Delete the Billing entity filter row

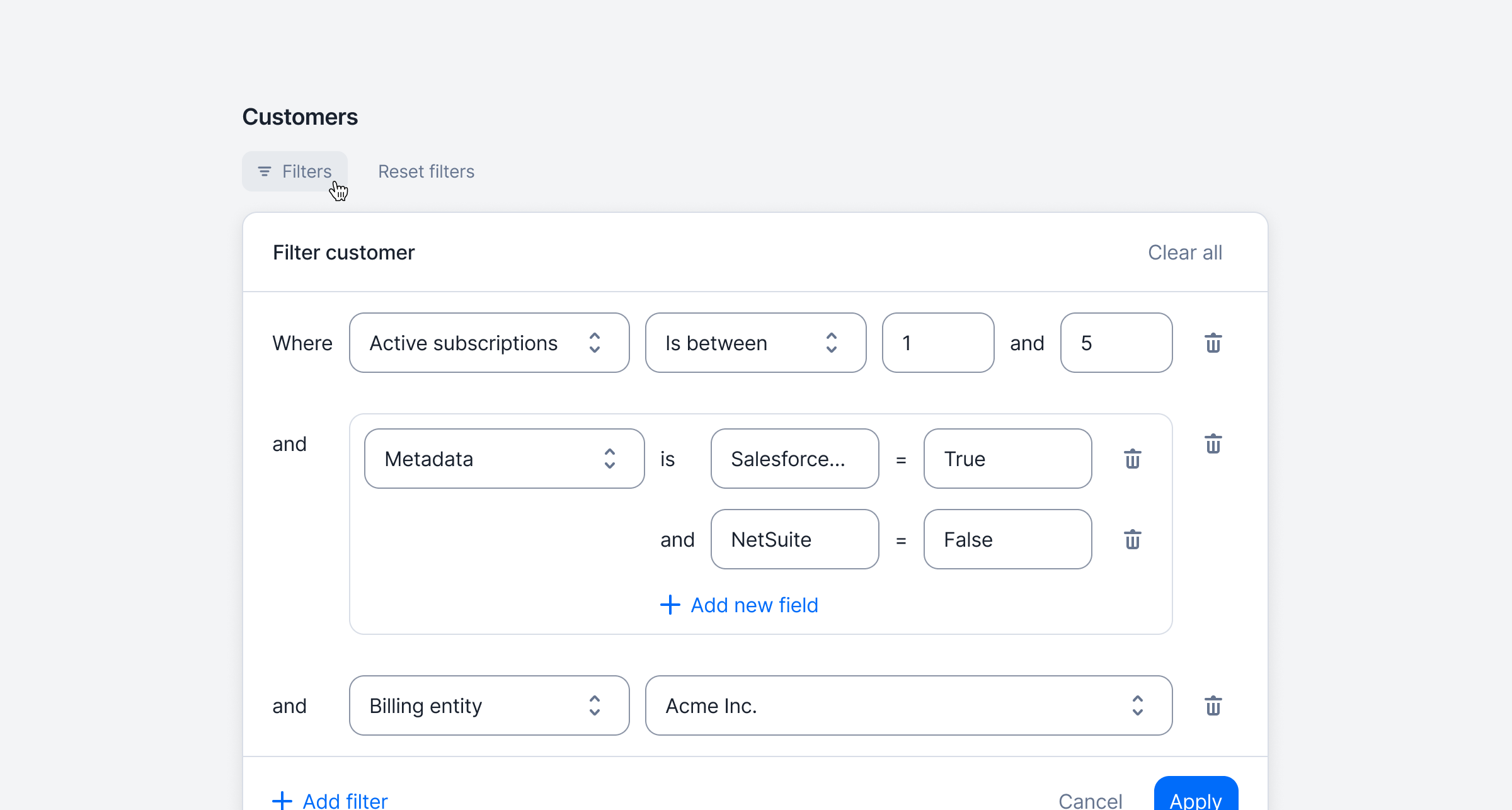pos(1213,706)
